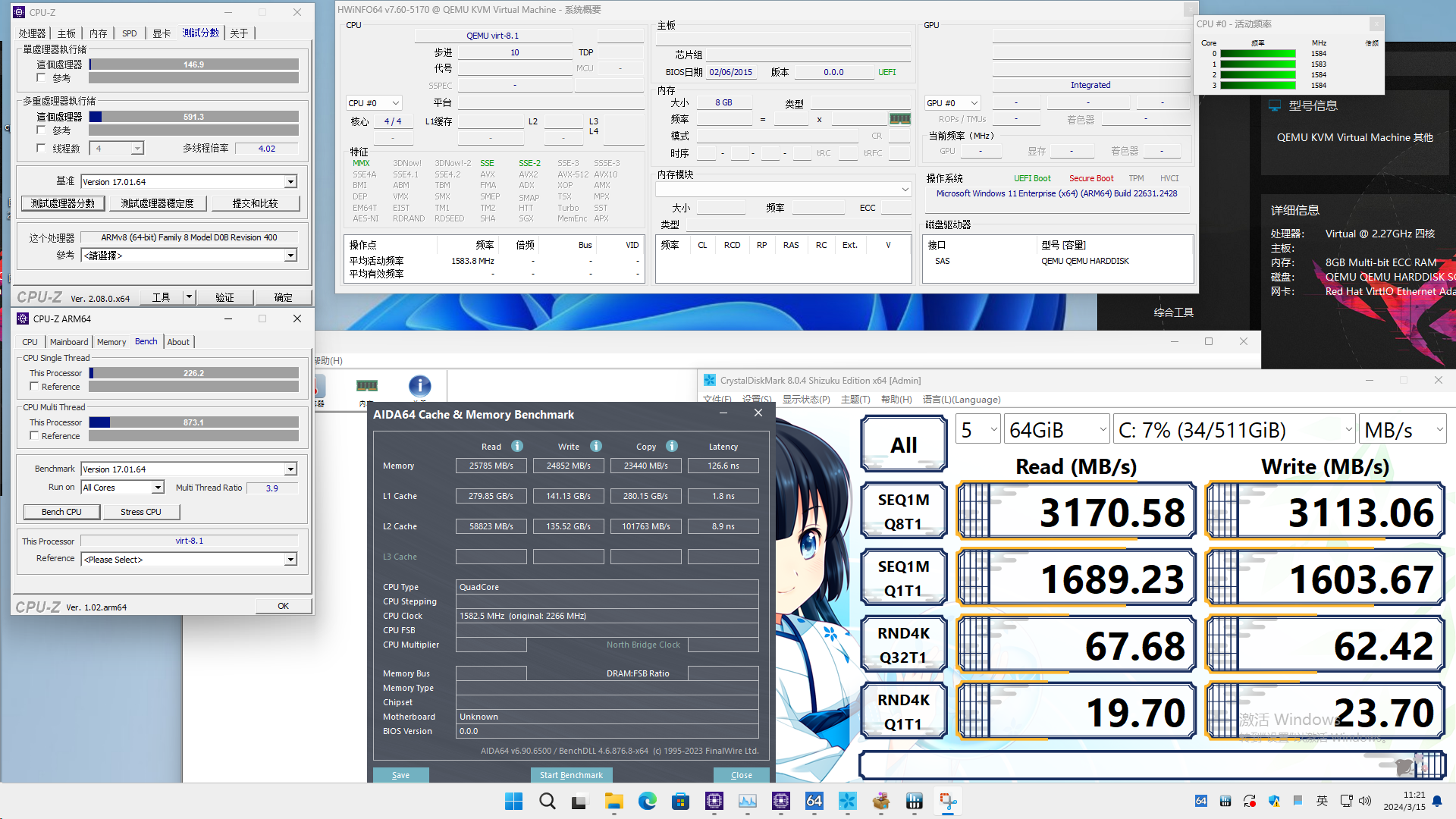Open the 内存模块 dropdown in HWiNFO
The height and width of the screenshot is (819, 1456).
(783, 189)
